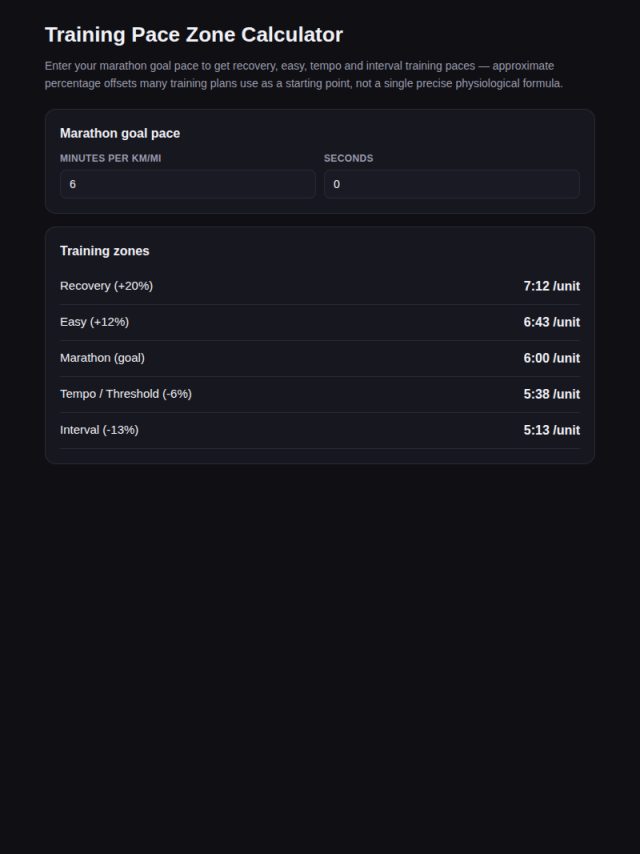
Task: Click the Training Pace Zone Calculator title
Action: 194,35
